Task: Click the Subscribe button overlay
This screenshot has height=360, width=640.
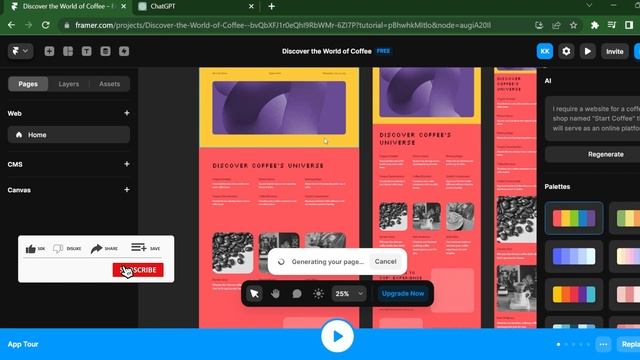Action: (x=138, y=270)
